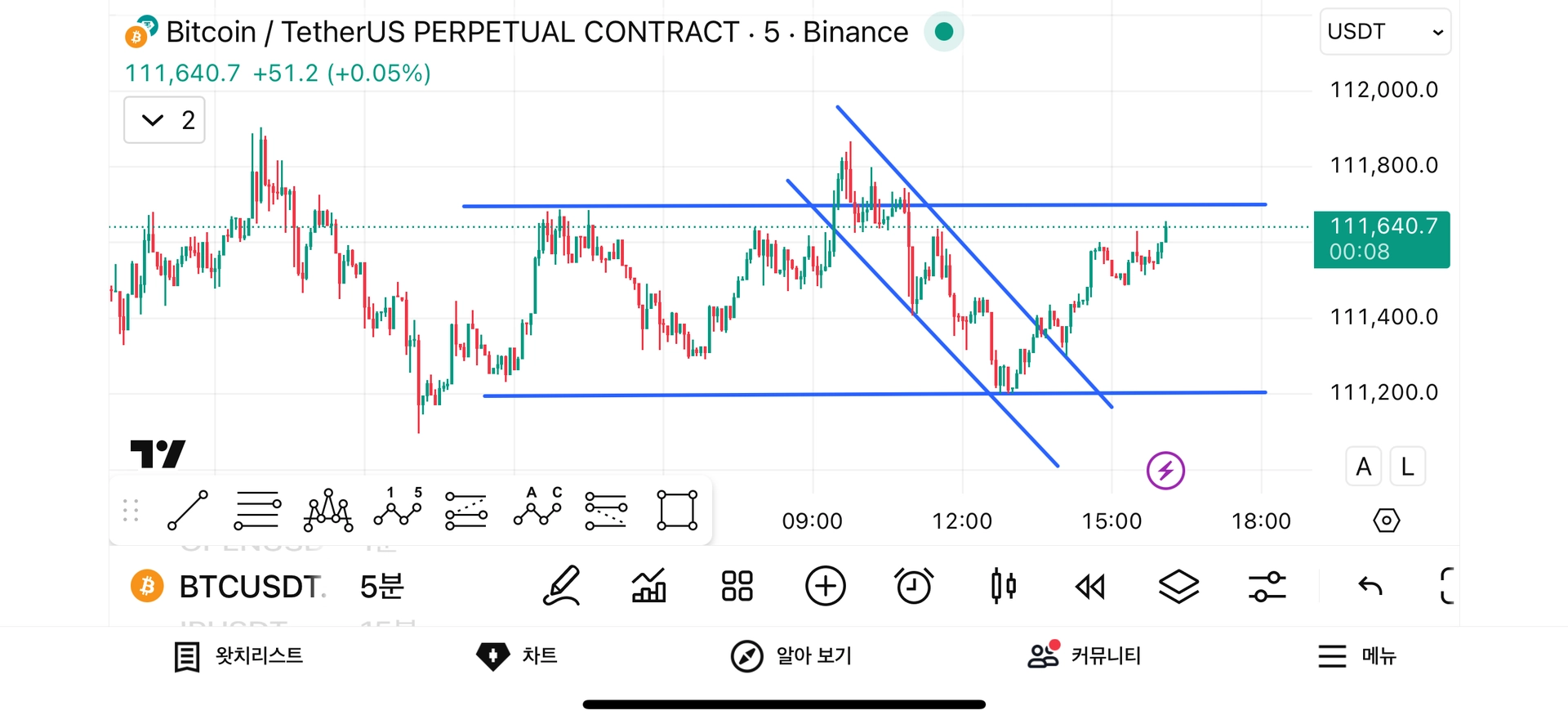1568x724 pixels.
Task: Select the rectangle shape tool
Action: (x=677, y=511)
